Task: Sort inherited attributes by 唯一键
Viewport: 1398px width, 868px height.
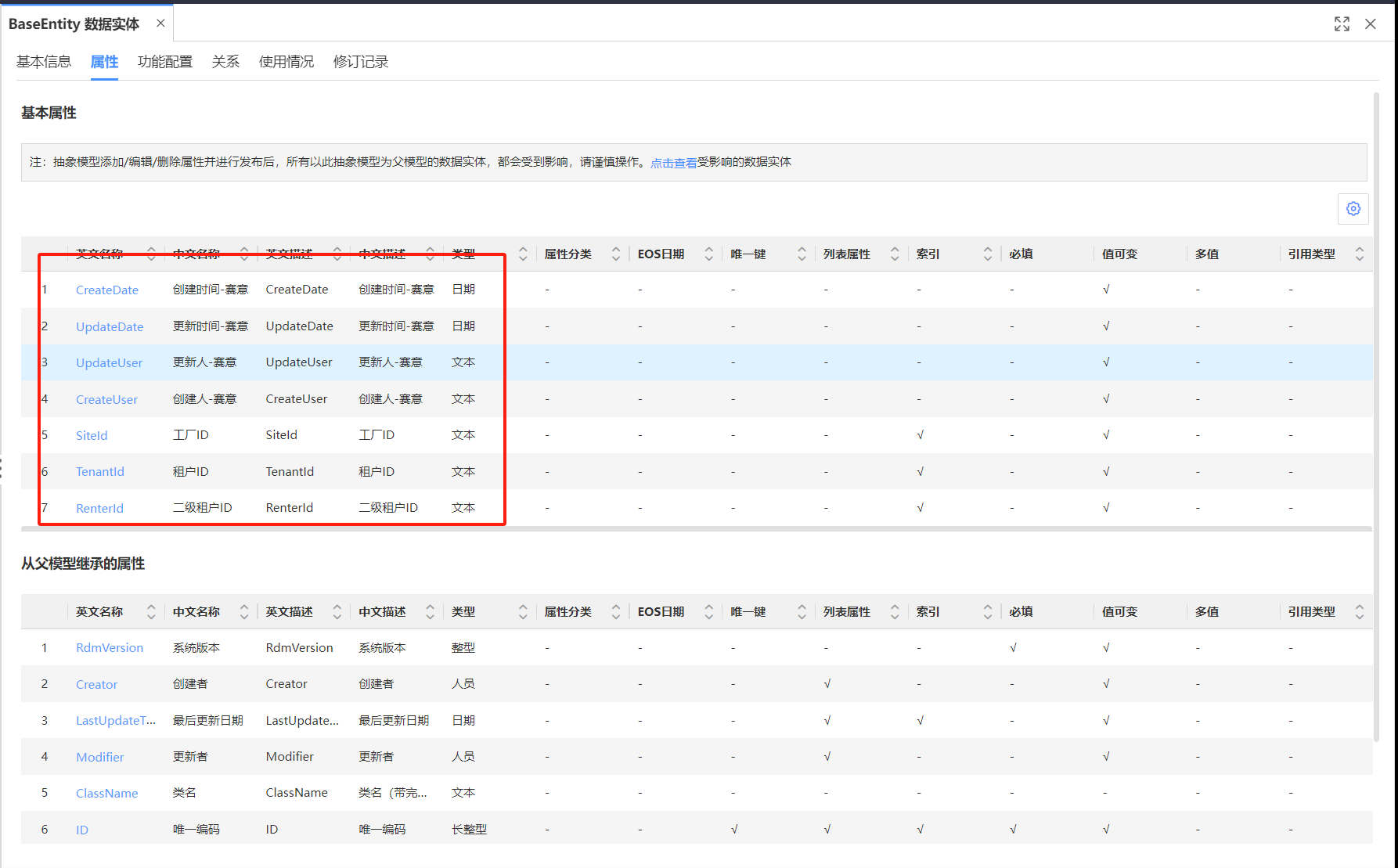Action: click(x=802, y=612)
